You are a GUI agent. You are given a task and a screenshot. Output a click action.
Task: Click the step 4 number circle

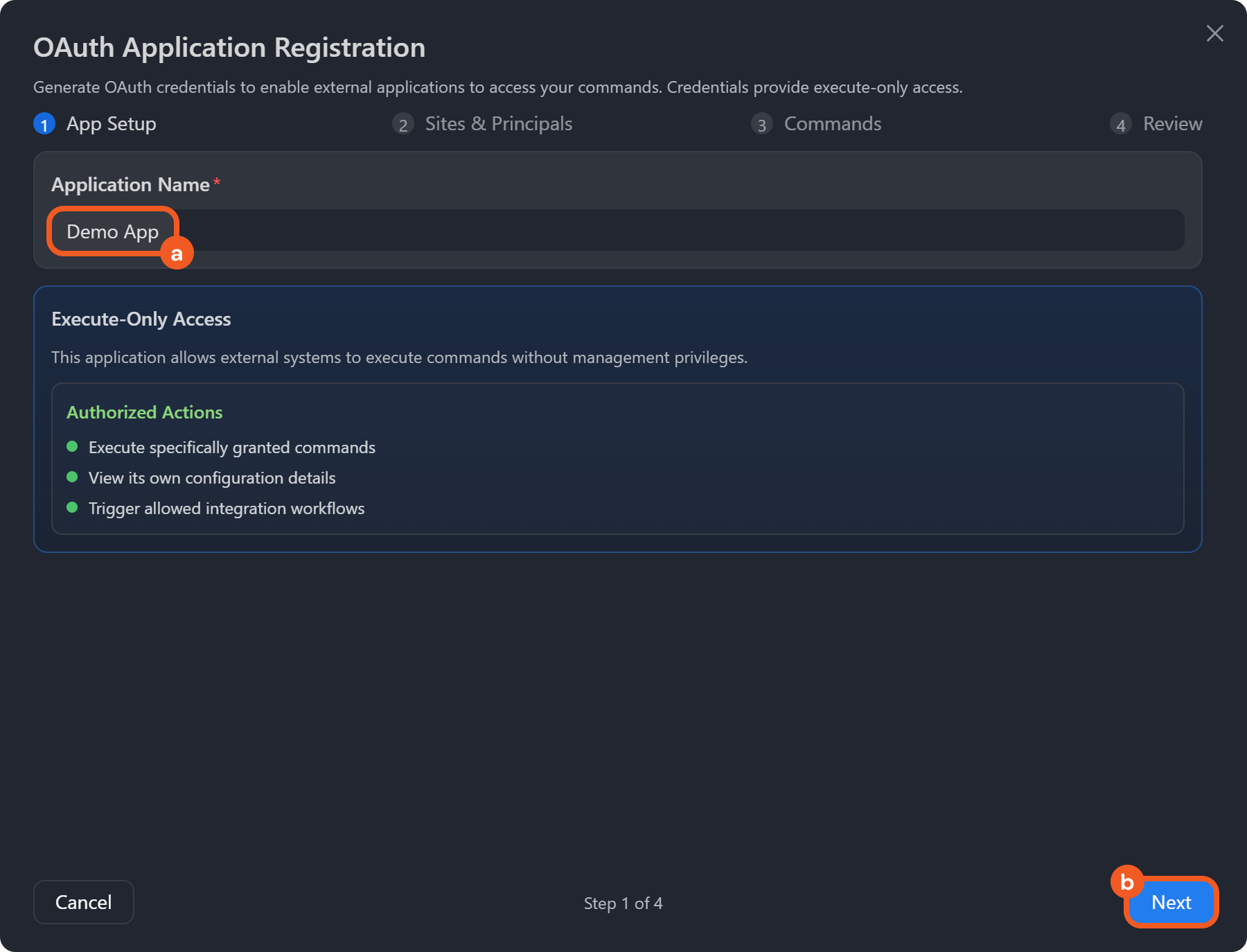point(1120,124)
